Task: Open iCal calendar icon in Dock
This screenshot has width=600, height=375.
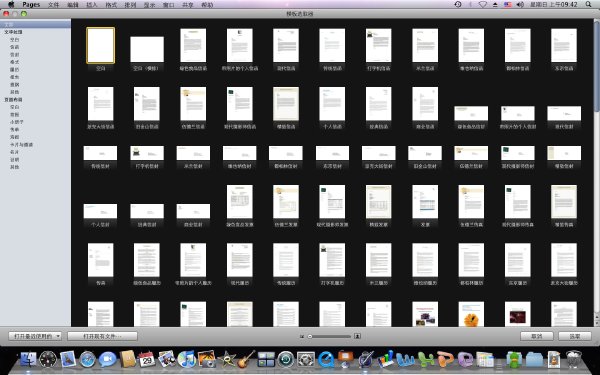Action: pyautogui.click(x=147, y=359)
